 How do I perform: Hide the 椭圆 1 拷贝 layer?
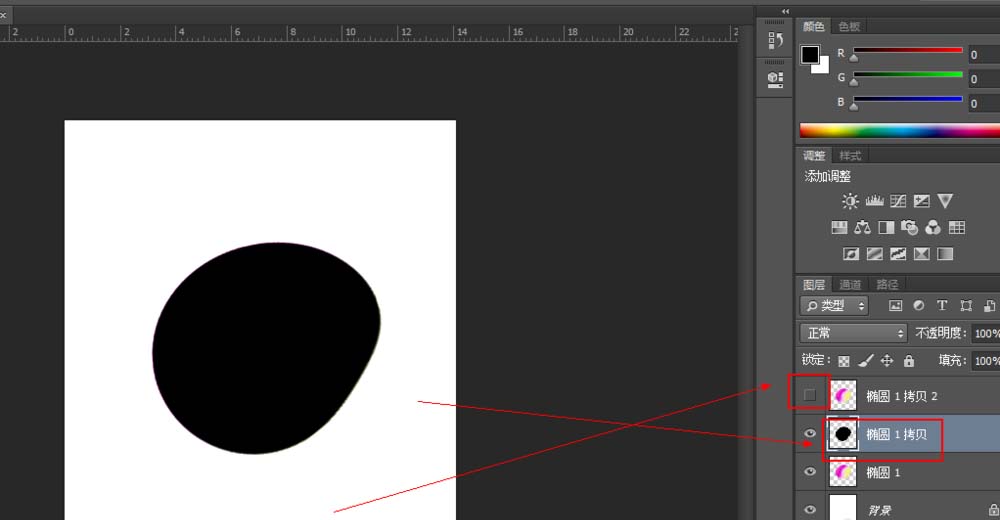(810, 434)
